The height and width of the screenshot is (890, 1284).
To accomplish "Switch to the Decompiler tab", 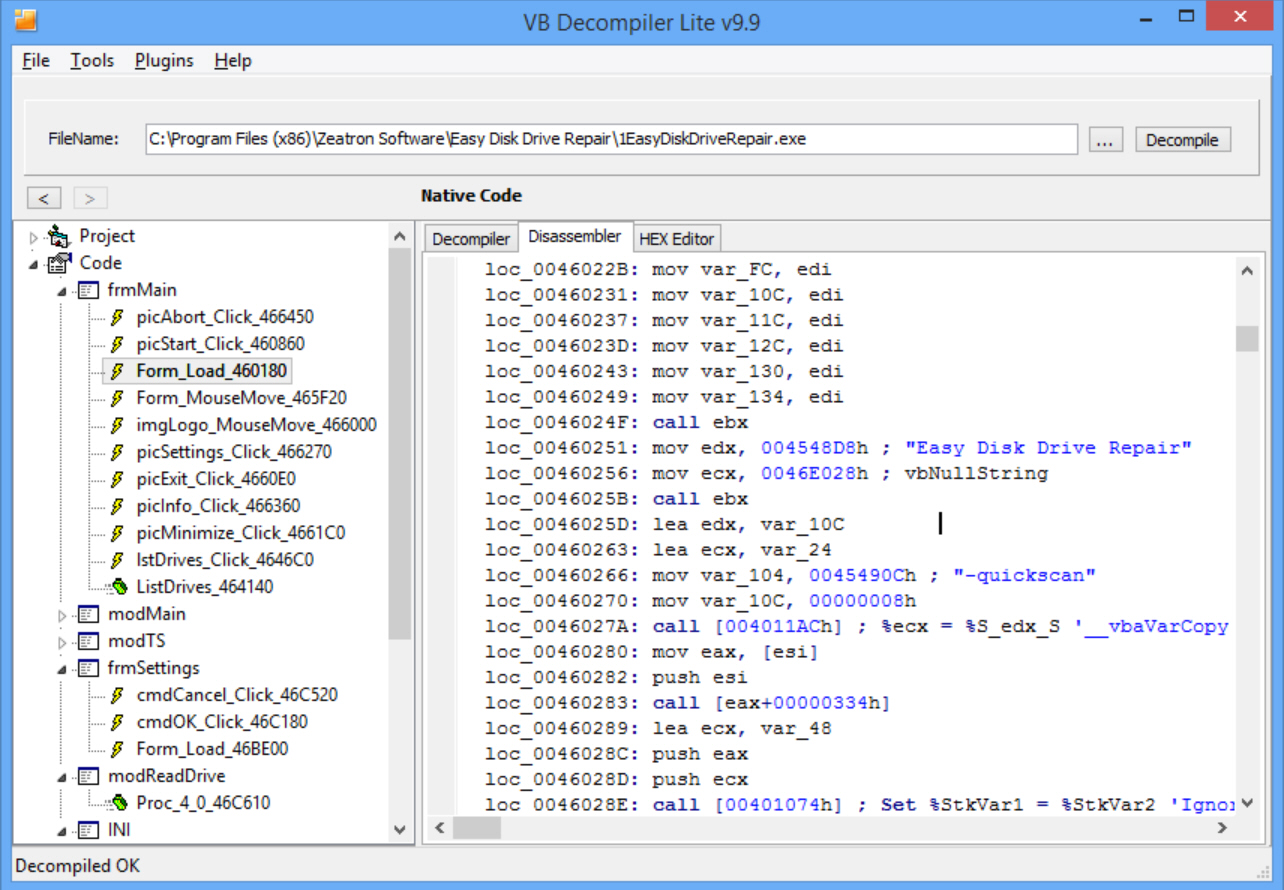I will pos(471,239).
